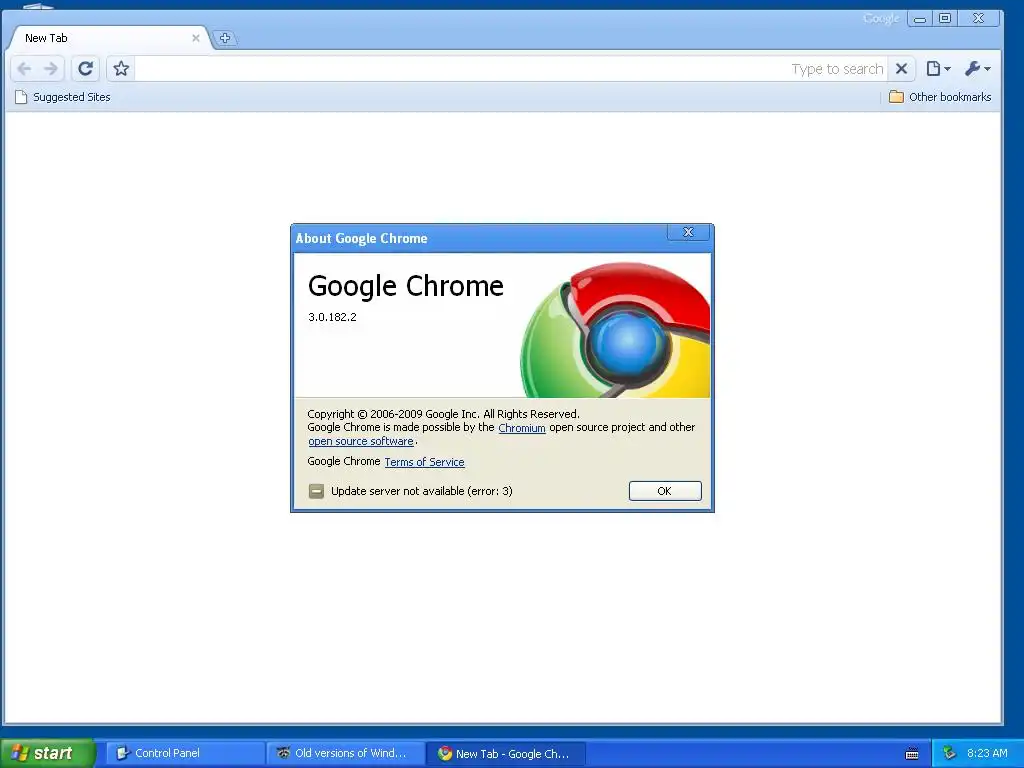This screenshot has height=768, width=1024.
Task: Confirm the About dialog with OK
Action: click(665, 491)
